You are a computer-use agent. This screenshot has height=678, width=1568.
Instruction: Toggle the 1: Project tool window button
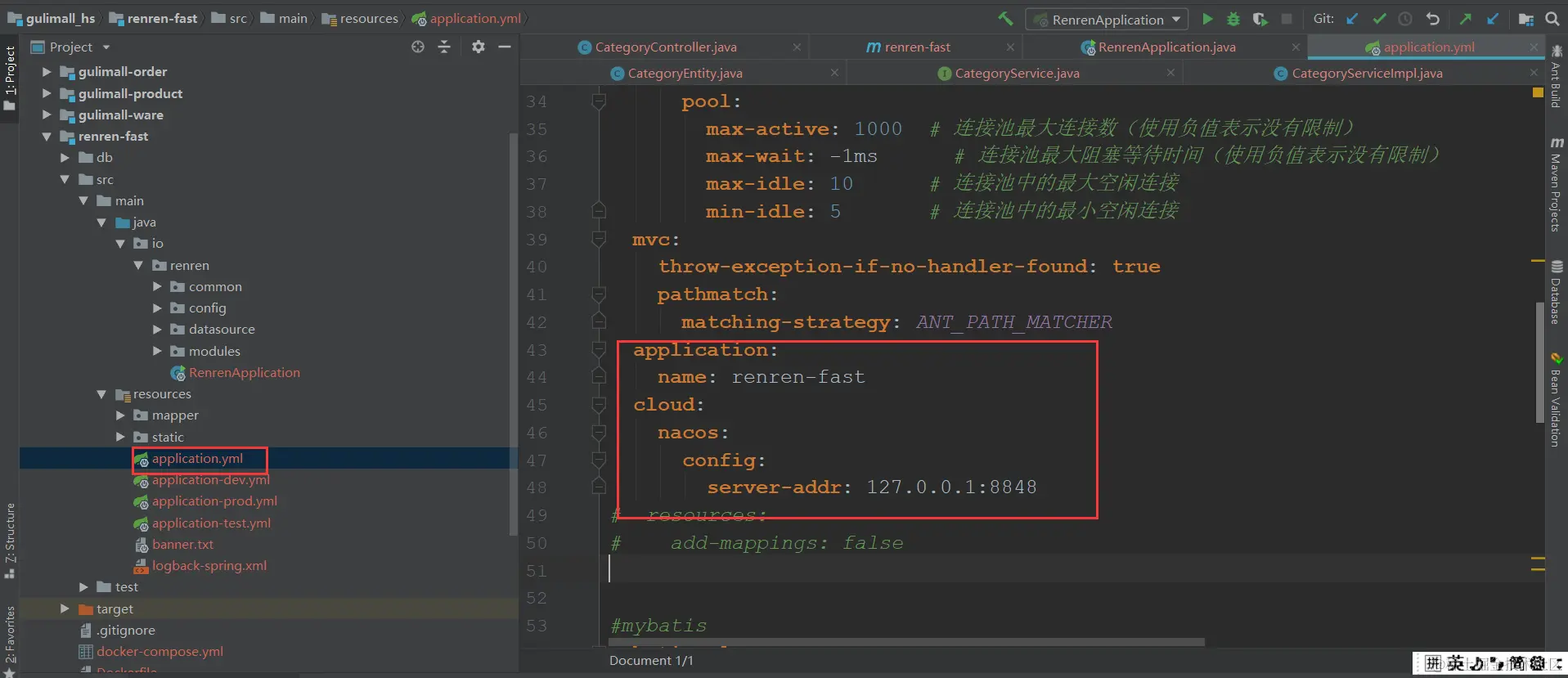point(10,78)
